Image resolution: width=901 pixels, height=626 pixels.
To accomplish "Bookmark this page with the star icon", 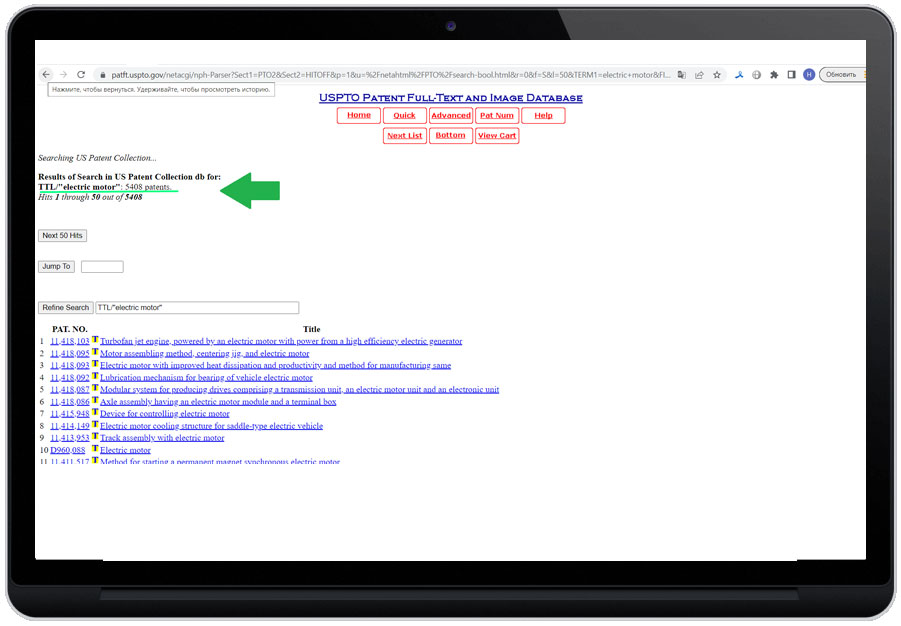I will [716, 75].
